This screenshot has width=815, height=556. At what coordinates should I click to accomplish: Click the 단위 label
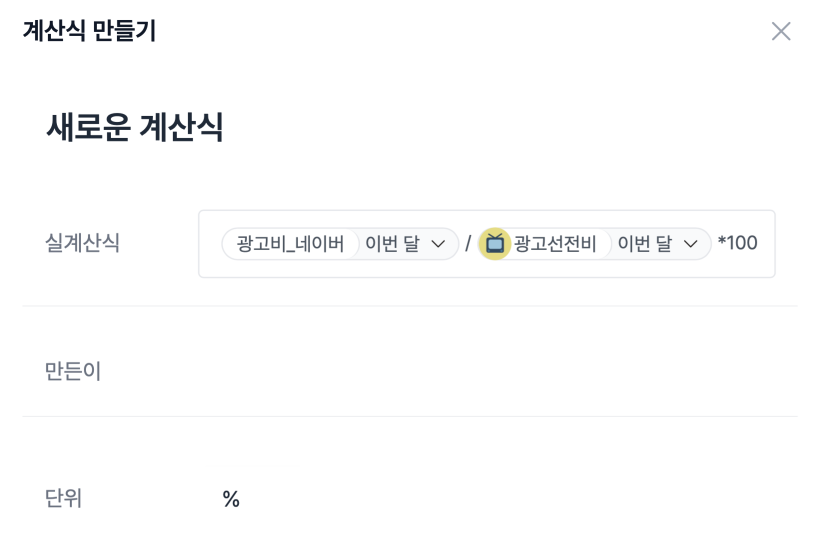pos(64,499)
